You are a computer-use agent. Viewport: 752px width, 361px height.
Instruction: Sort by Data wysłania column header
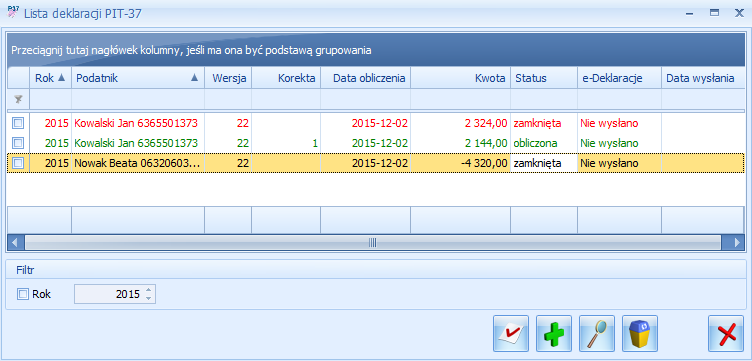pyautogui.click(x=703, y=79)
